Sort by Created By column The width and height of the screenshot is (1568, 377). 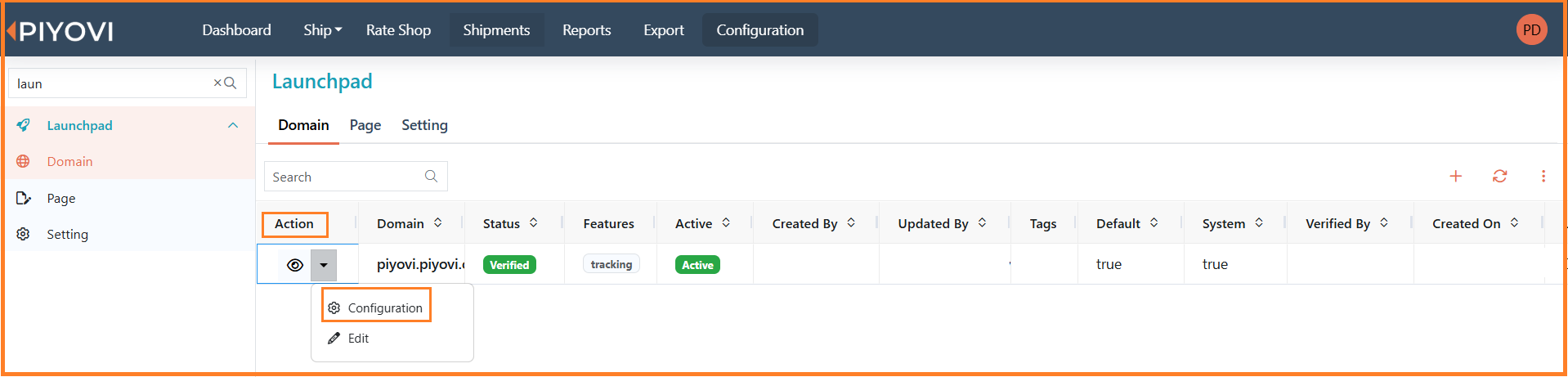coord(851,222)
